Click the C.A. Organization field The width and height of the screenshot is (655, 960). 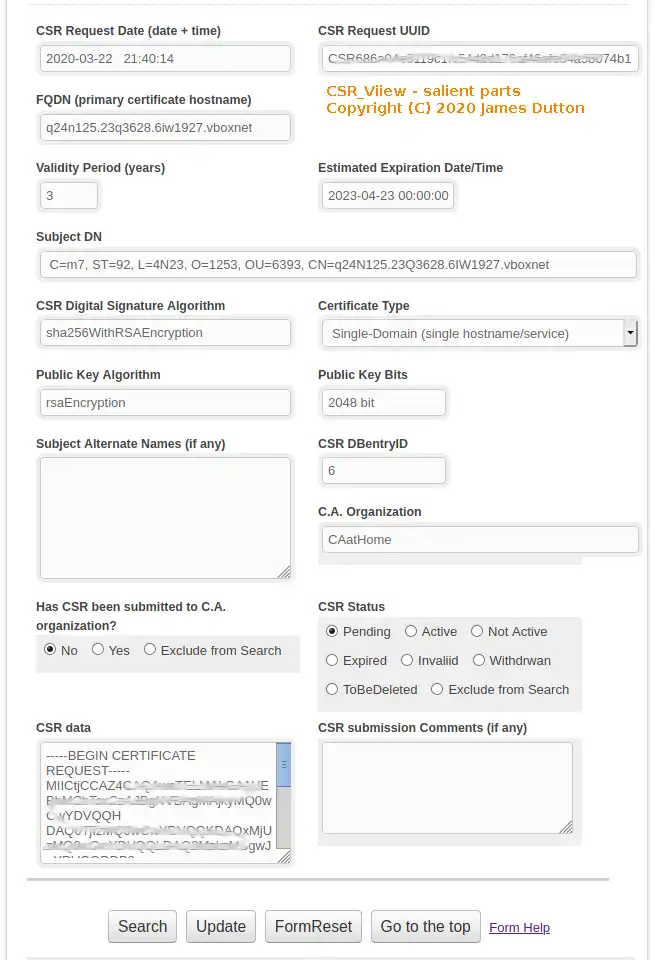point(480,540)
